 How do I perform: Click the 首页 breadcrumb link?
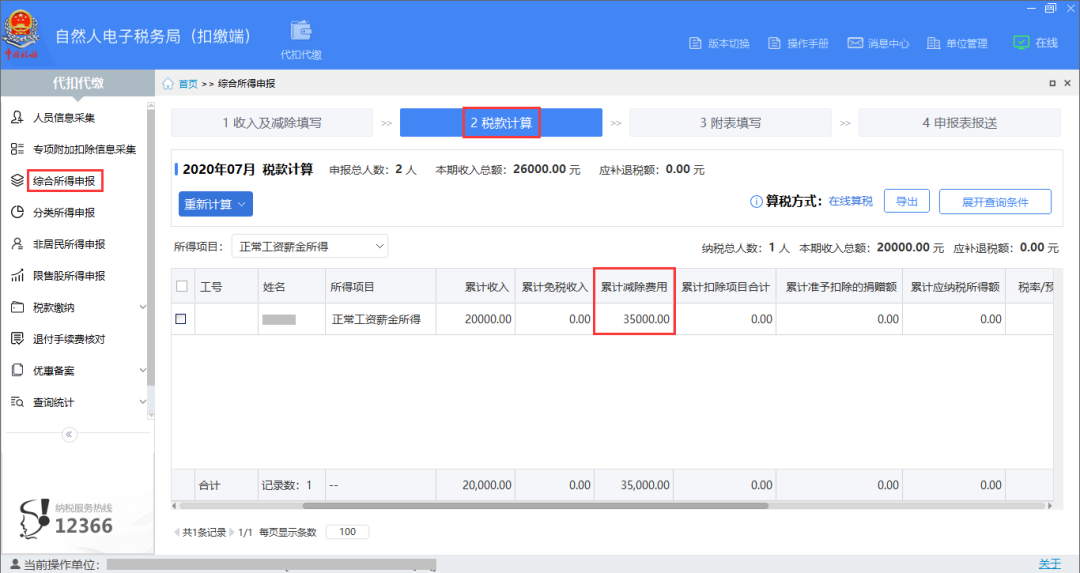coord(188,84)
